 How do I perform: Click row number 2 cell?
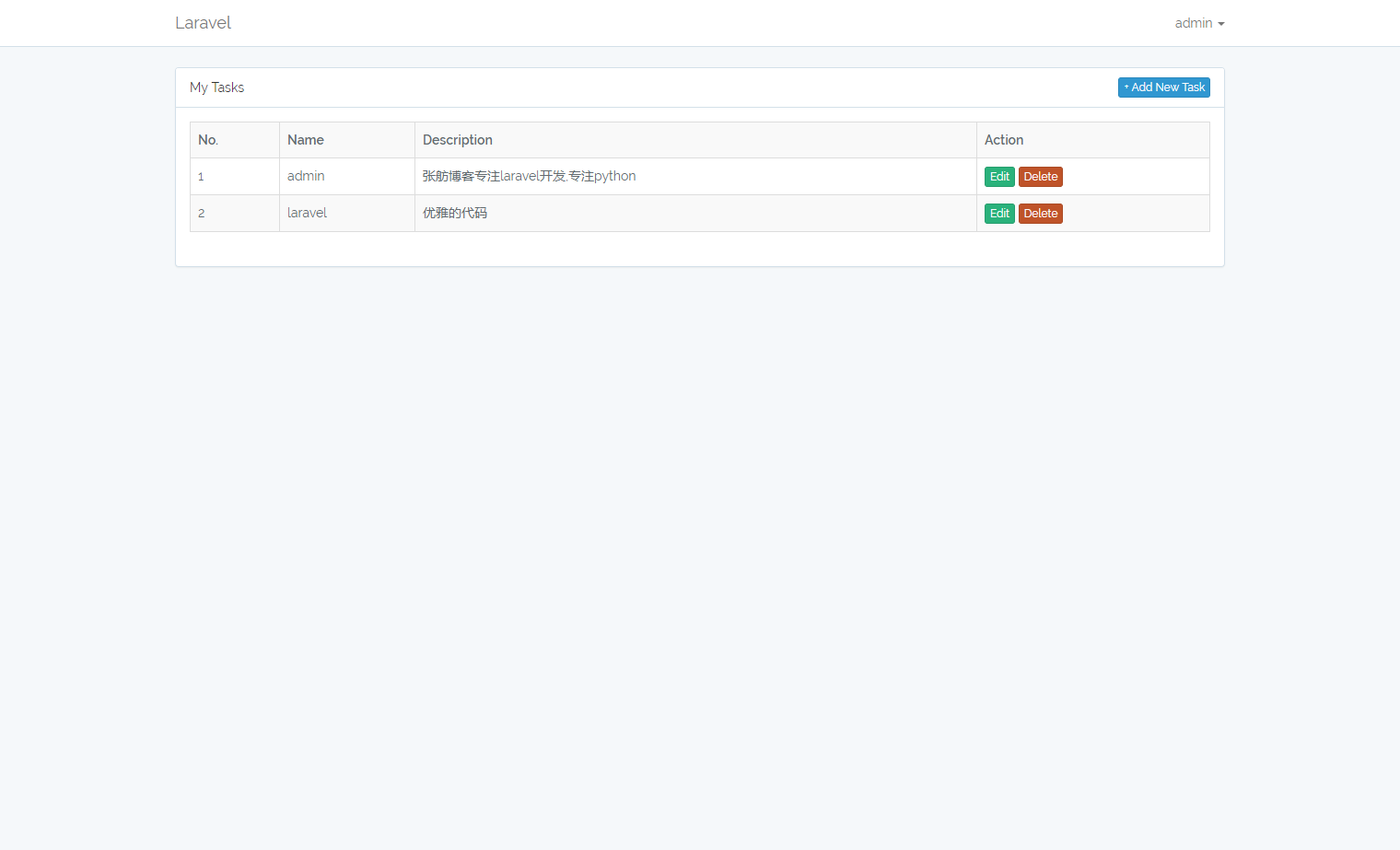[x=201, y=214]
